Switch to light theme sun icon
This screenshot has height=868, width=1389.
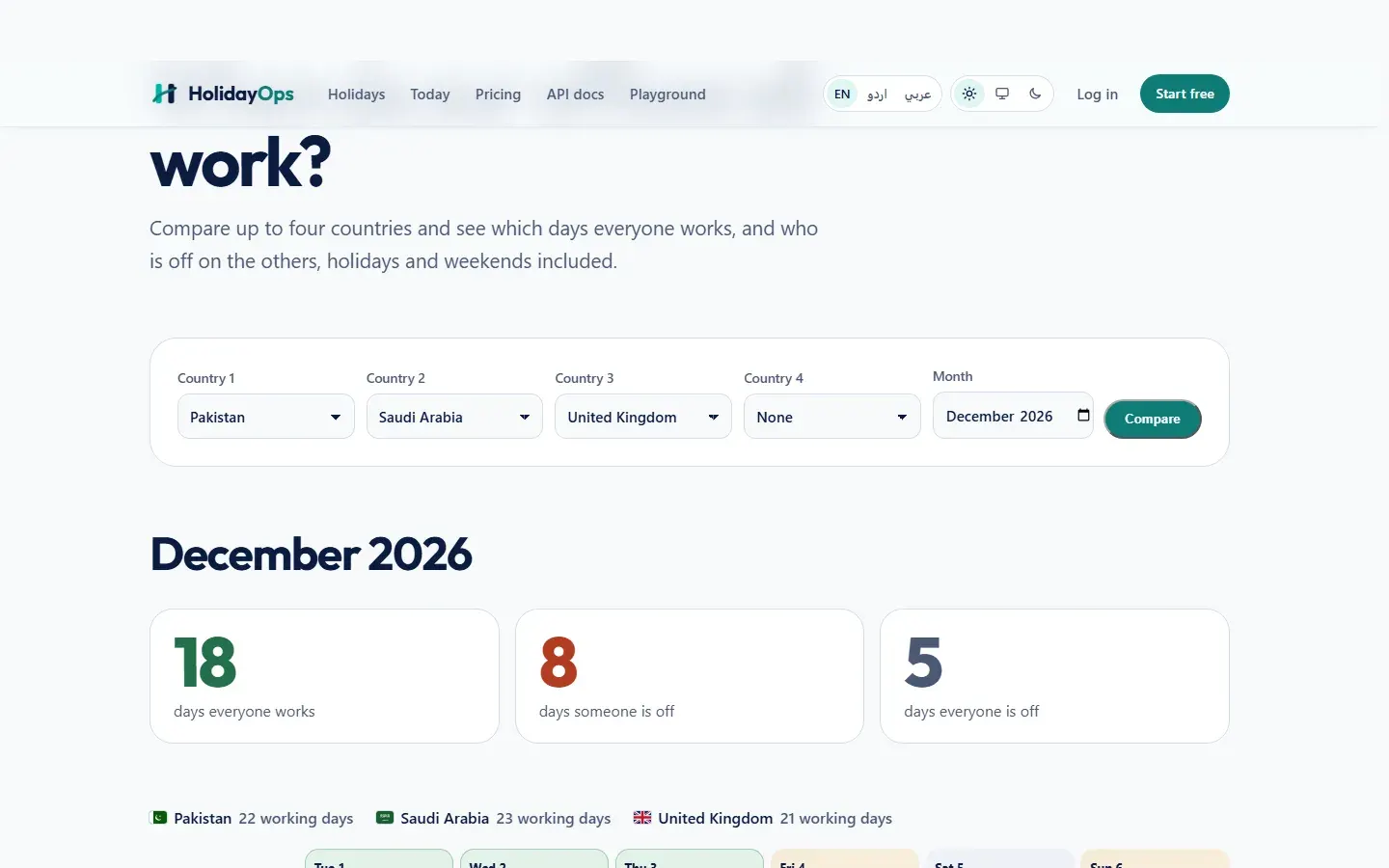[969, 94]
